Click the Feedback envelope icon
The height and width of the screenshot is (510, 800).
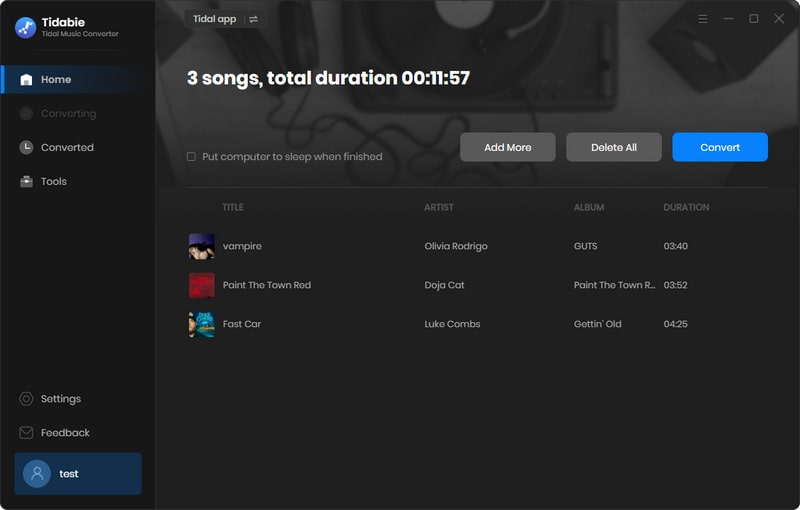click(26, 432)
